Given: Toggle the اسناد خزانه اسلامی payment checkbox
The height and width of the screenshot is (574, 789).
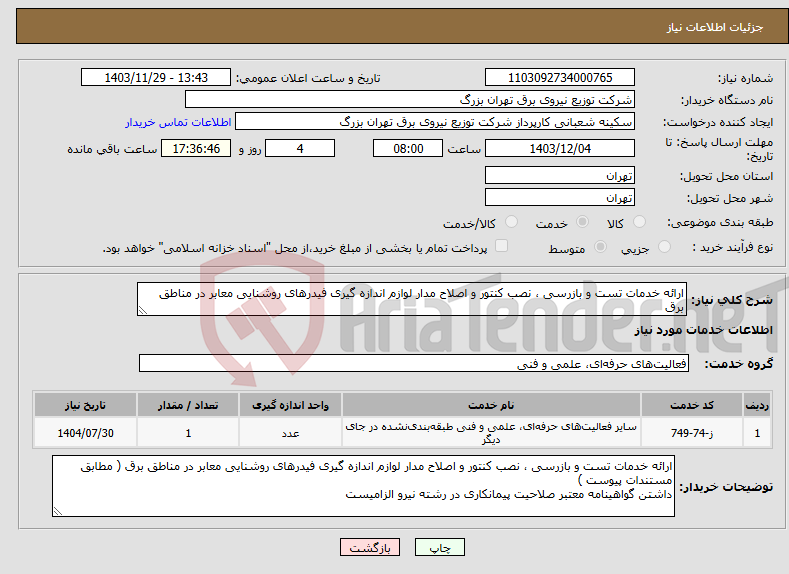Looking at the screenshot, I should coord(501,246).
